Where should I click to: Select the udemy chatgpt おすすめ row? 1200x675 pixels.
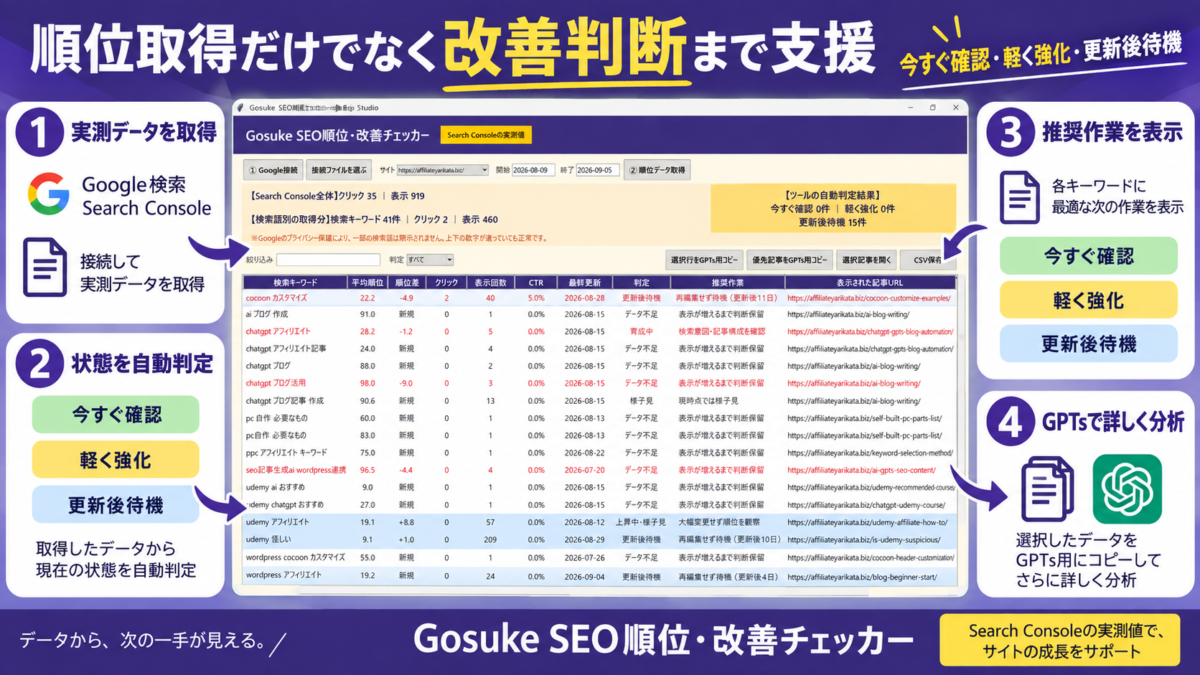click(x=599, y=504)
